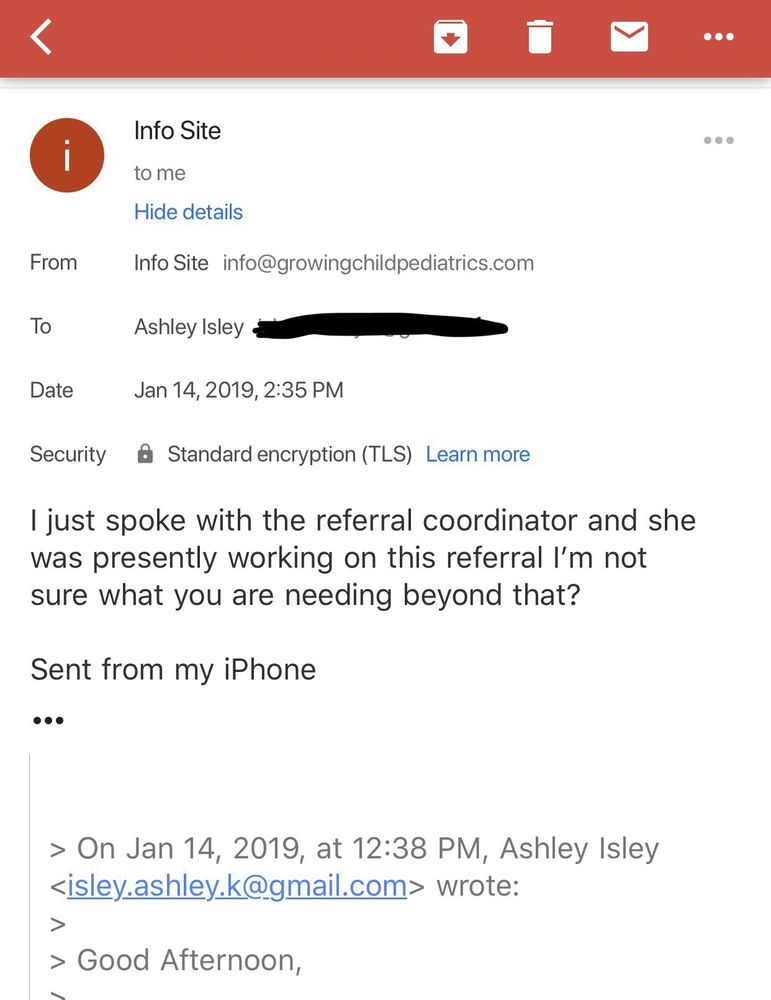Open the Learn more encryption link
Viewport: 771px width, 1000px height.
click(x=477, y=454)
